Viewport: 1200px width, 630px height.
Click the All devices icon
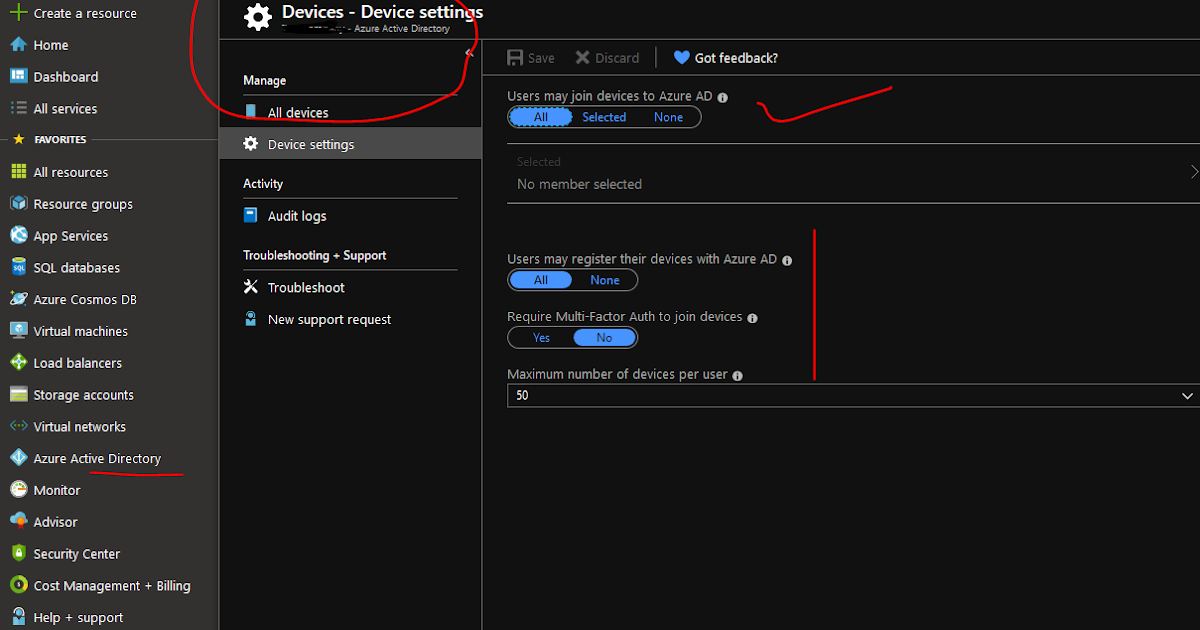click(x=251, y=112)
